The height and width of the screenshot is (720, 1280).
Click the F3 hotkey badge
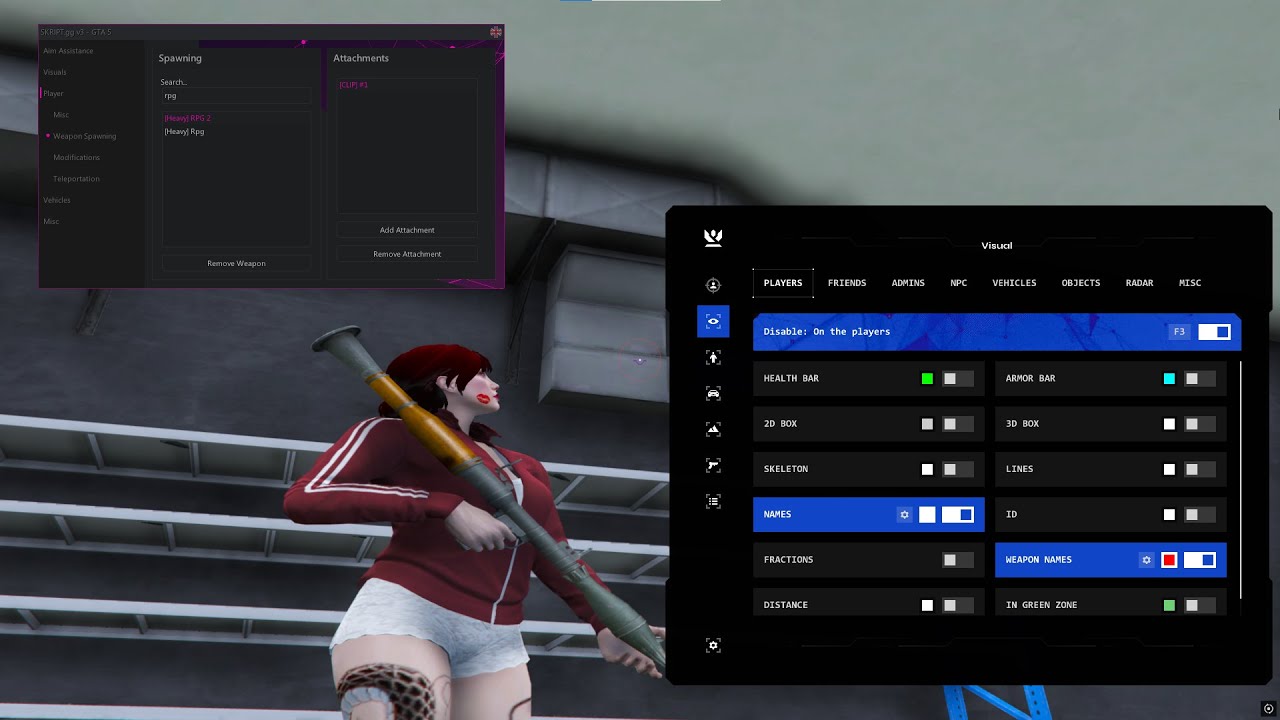1179,332
